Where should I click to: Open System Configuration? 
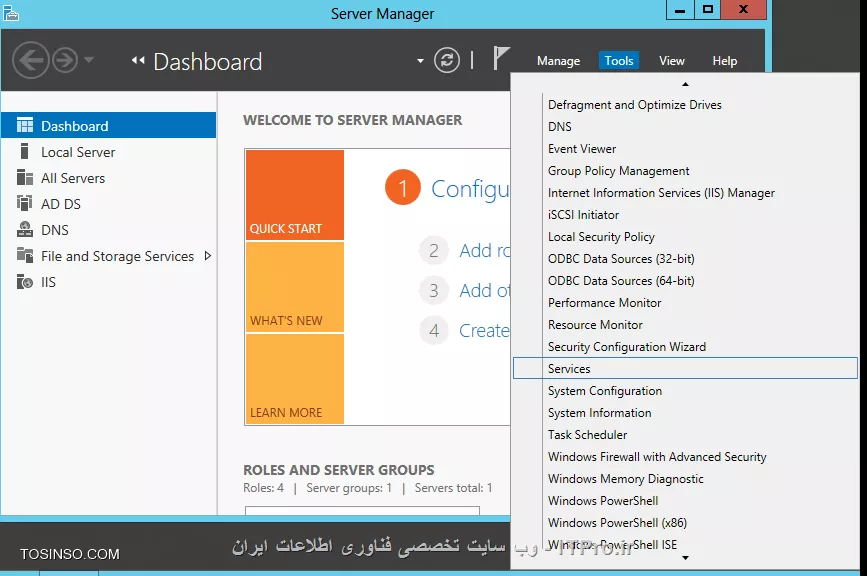click(685, 391)
